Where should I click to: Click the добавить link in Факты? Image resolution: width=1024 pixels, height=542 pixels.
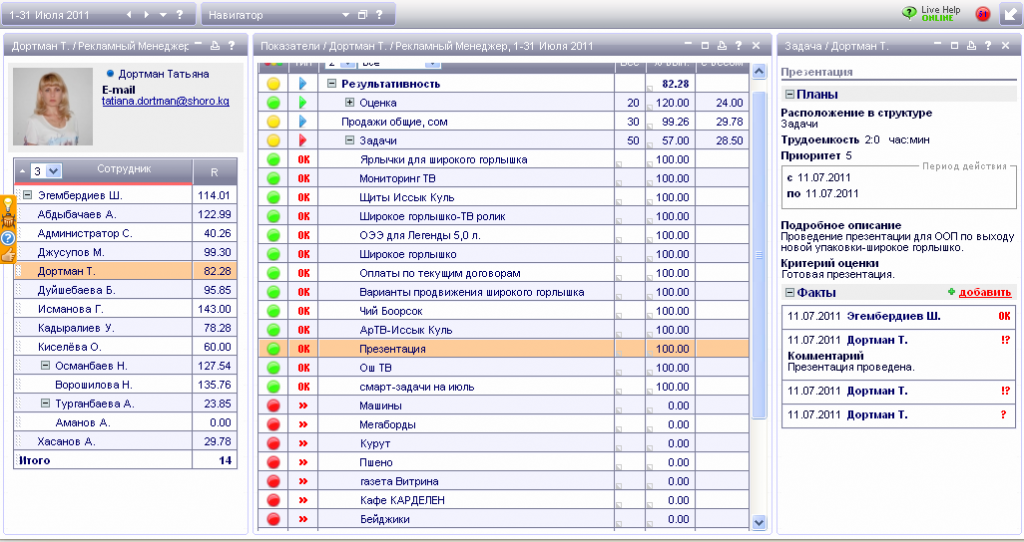985,293
